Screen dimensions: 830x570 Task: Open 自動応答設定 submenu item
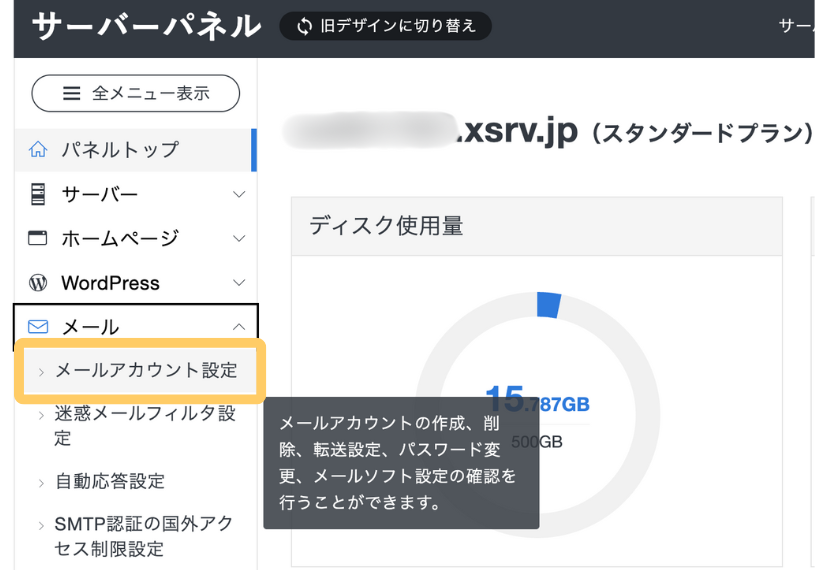coord(110,481)
